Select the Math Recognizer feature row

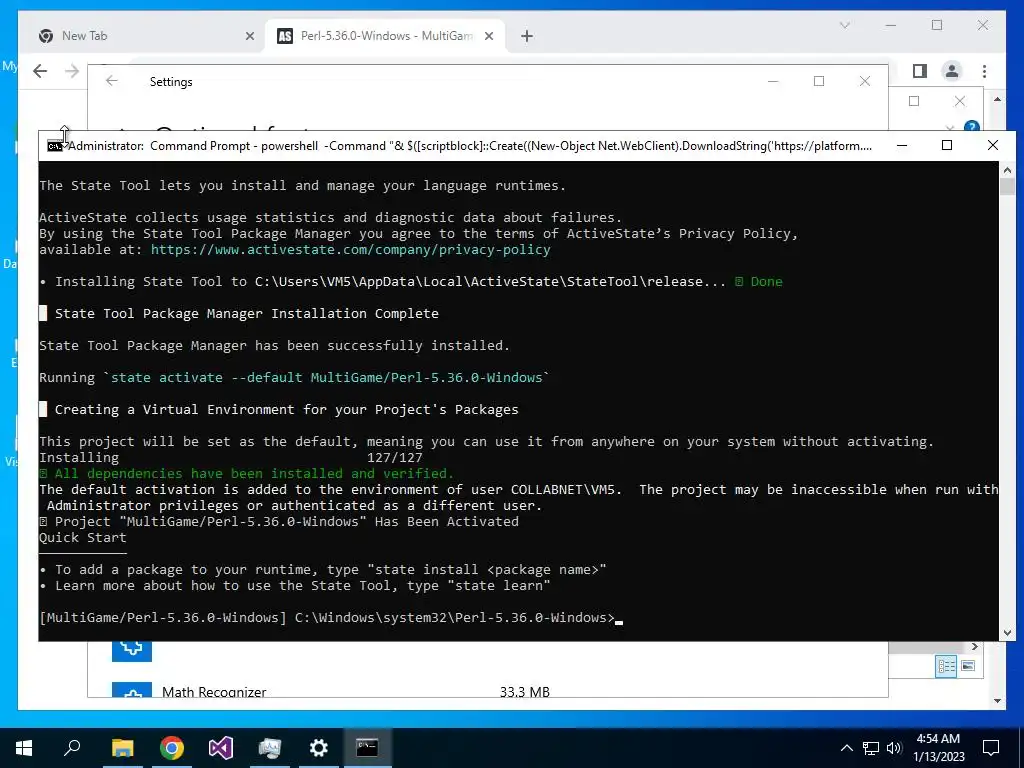(x=488, y=691)
